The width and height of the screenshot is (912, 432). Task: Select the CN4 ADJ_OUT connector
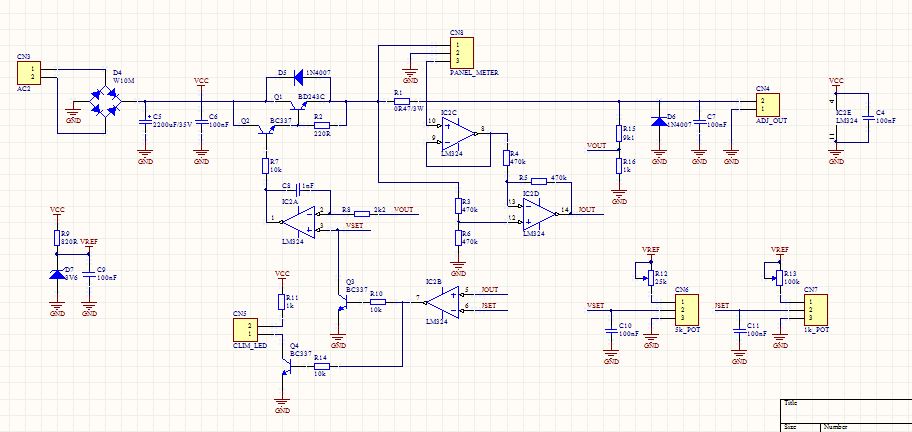(766, 105)
